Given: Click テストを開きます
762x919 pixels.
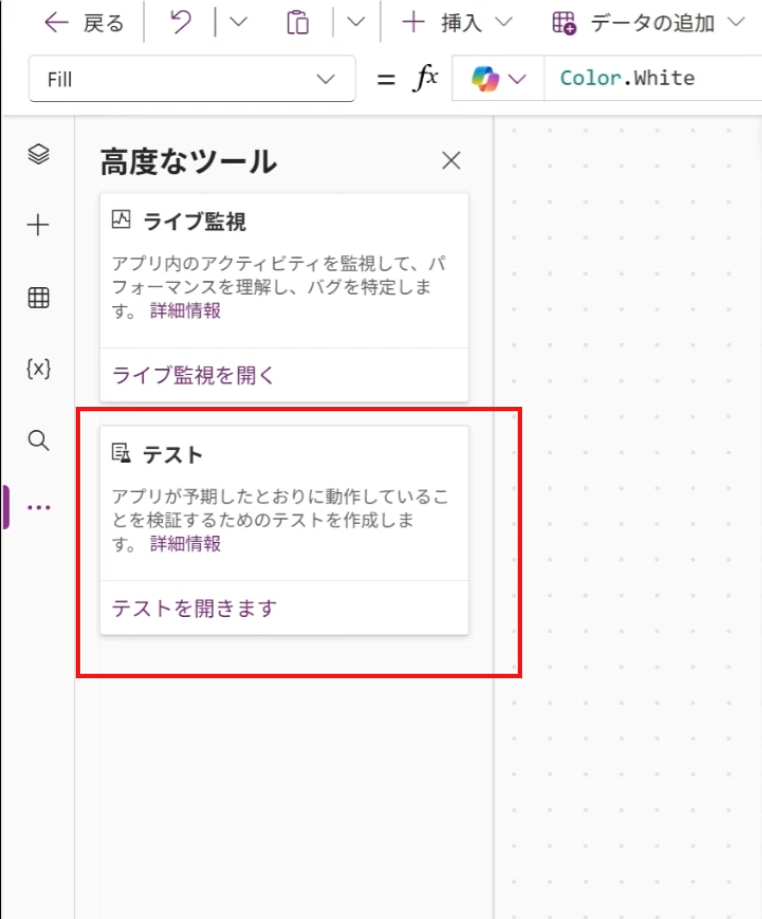Looking at the screenshot, I should 193,608.
